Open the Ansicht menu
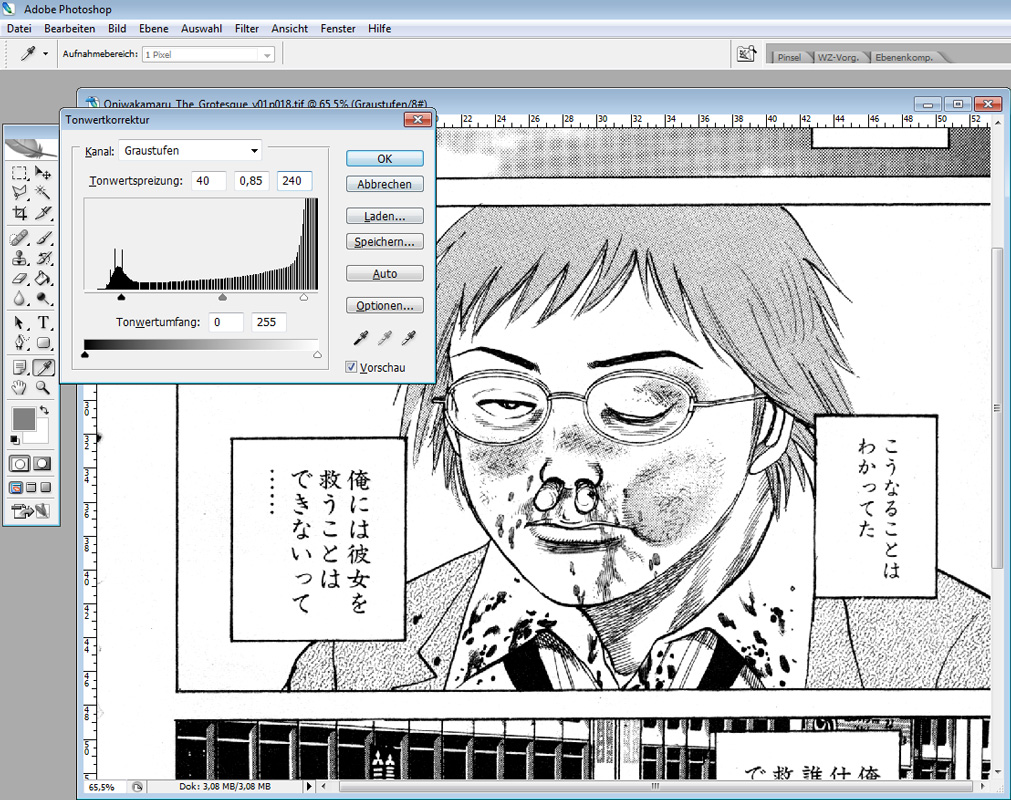The image size is (1011, 800). pos(290,28)
